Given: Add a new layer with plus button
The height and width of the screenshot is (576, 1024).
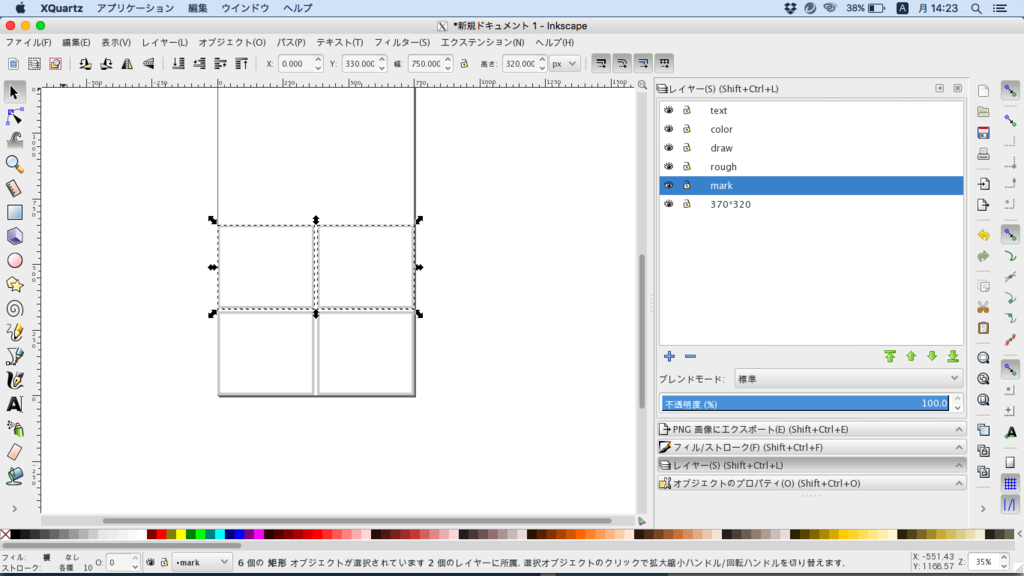Looking at the screenshot, I should point(669,357).
